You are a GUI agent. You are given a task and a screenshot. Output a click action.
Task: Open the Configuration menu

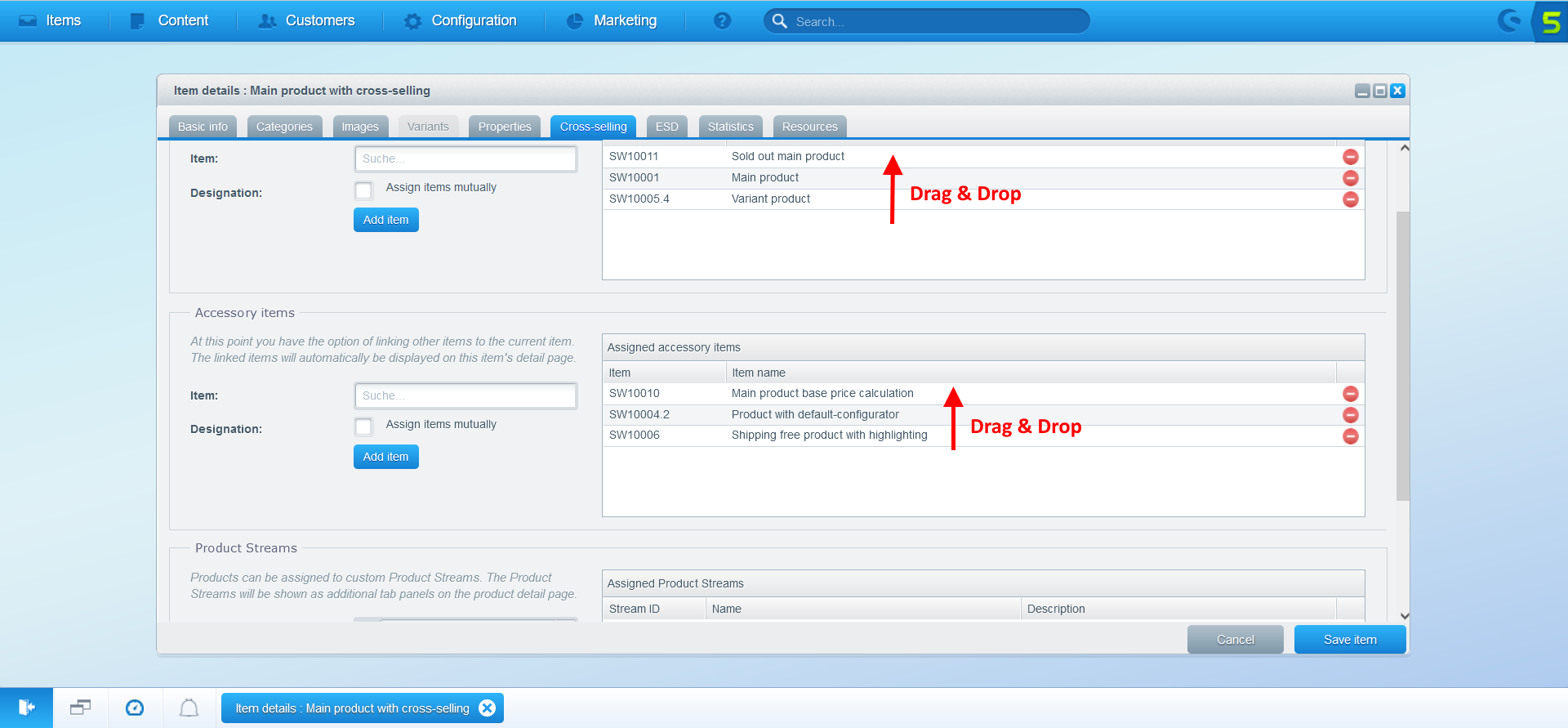coord(461,21)
